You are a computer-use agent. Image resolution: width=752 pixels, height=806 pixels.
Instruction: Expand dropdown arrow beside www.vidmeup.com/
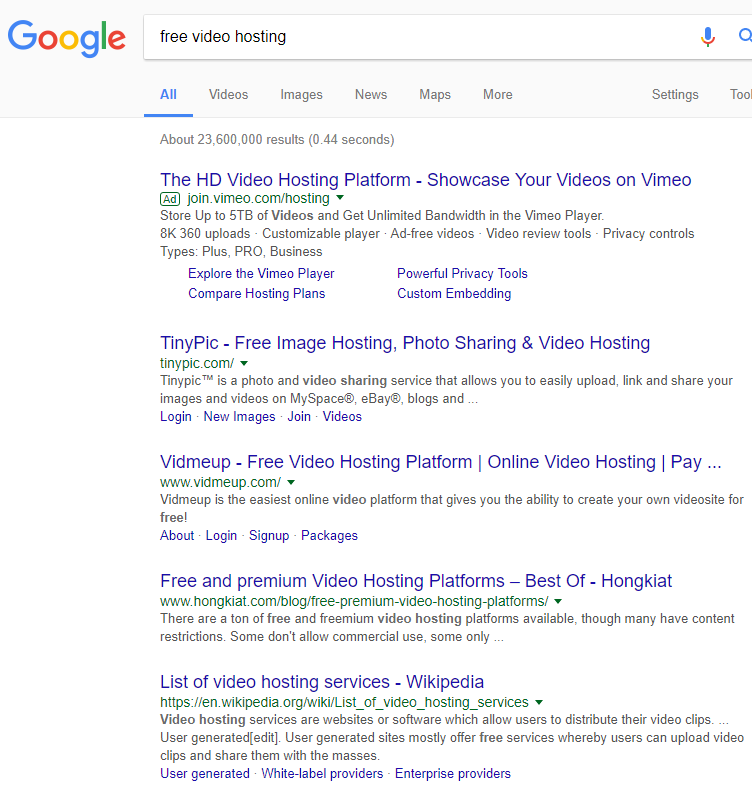[291, 483]
